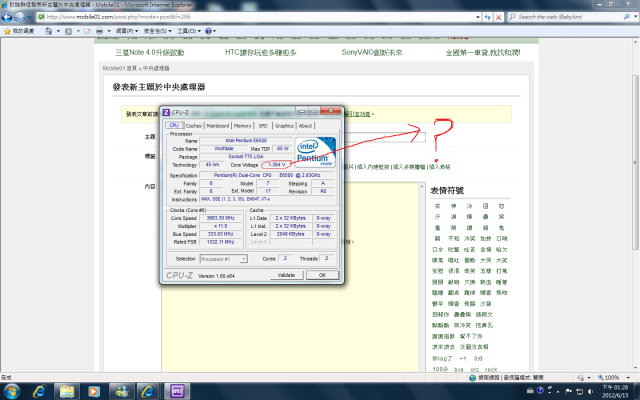Click the read mail icon in command bar

(x=87, y=31)
